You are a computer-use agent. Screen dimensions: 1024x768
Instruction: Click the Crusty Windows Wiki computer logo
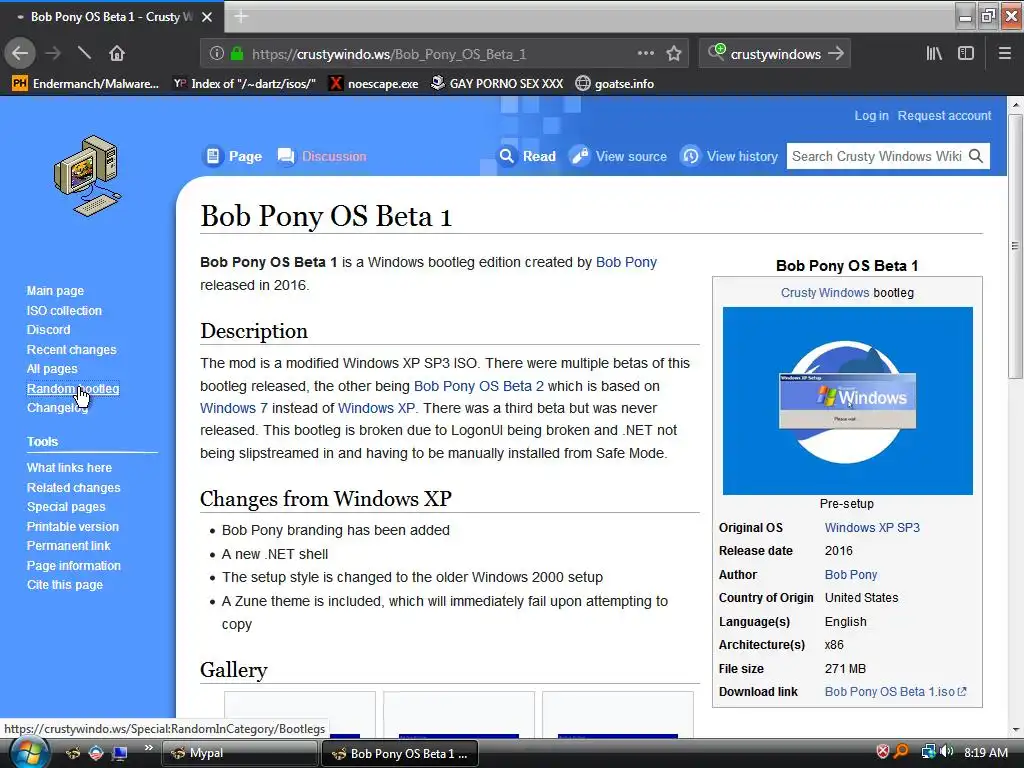pyautogui.click(x=88, y=175)
